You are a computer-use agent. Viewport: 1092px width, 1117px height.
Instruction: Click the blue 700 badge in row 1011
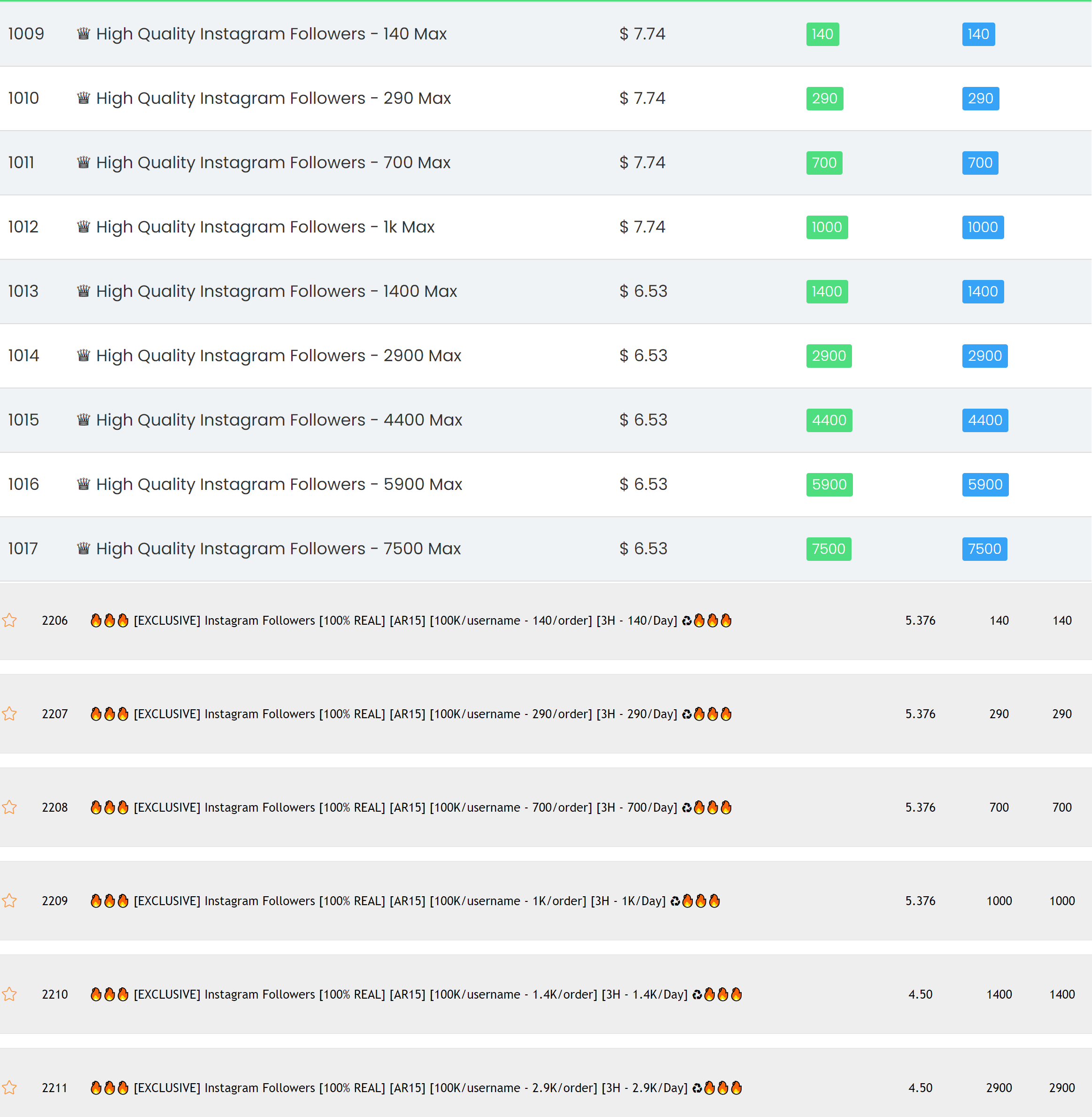coord(980,163)
